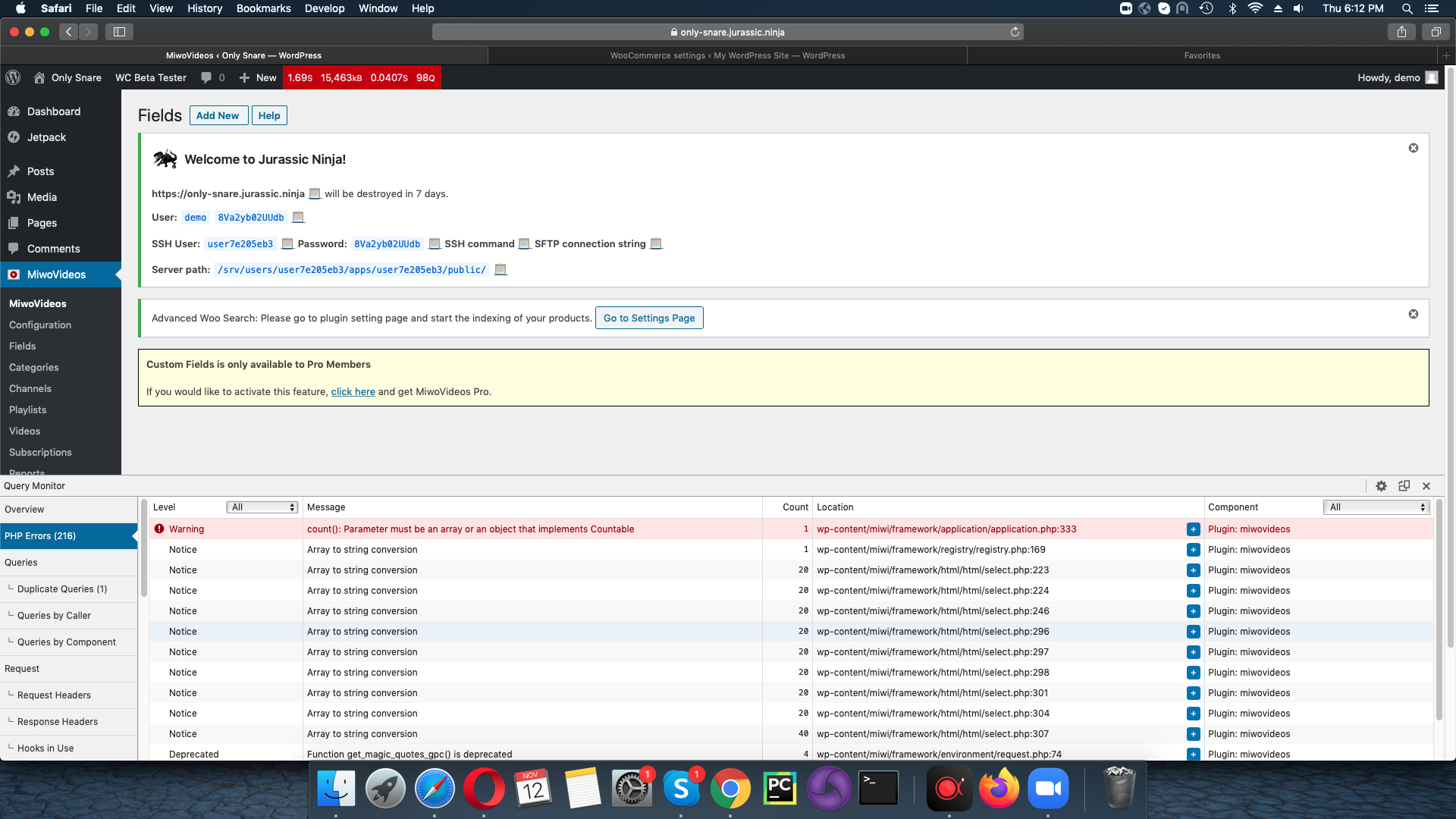
Task: Copy the SSH command via its clipboard icon
Action: 524,243
